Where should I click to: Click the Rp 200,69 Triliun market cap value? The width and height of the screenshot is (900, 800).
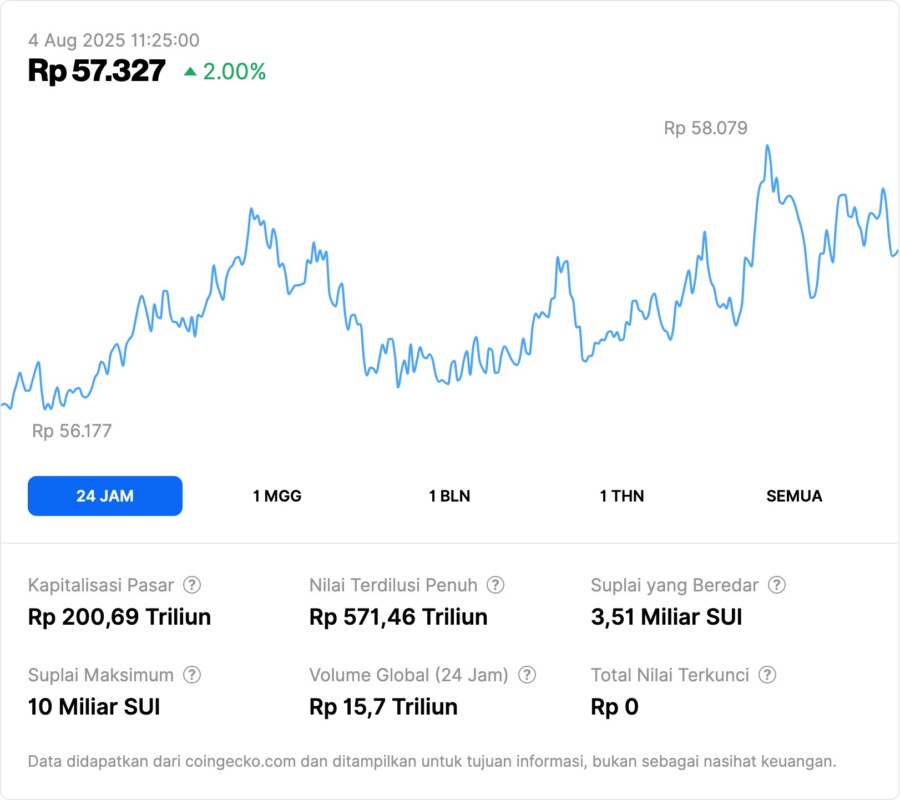(119, 617)
